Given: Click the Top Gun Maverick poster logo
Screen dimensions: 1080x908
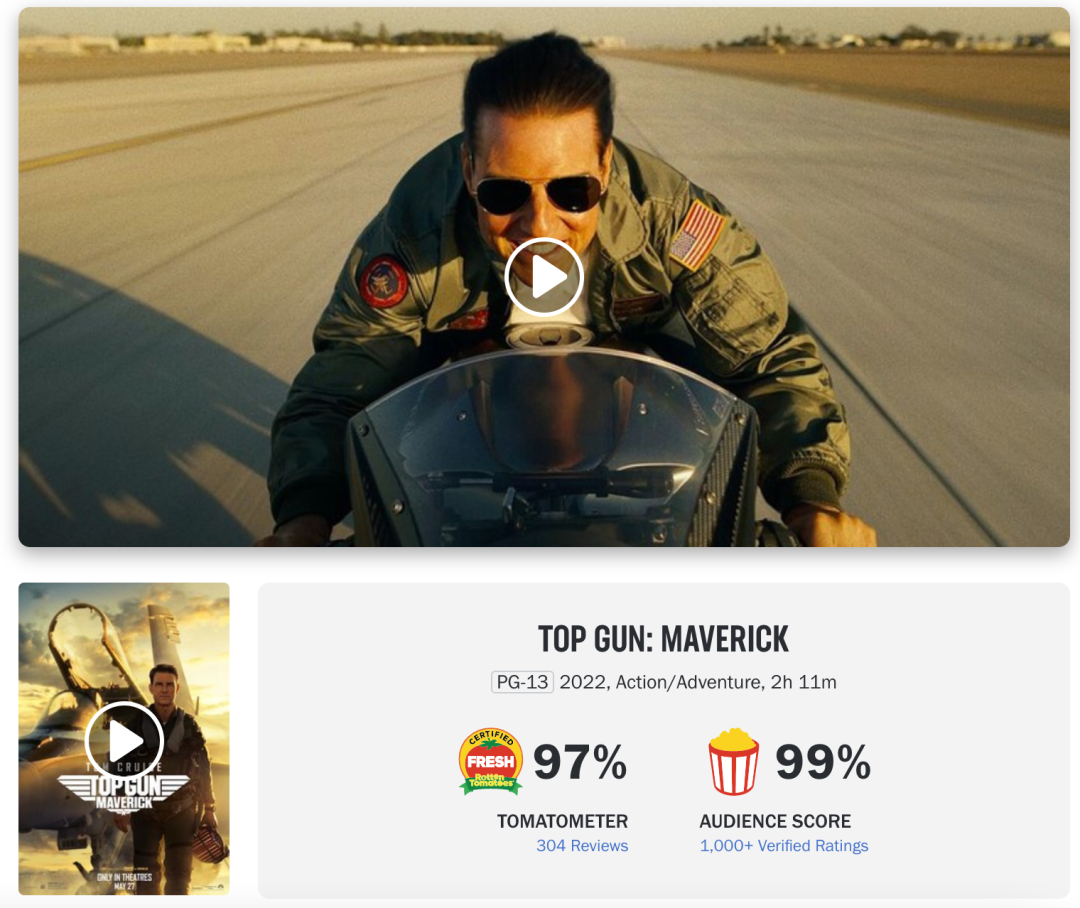Looking at the screenshot, I should pos(124,792).
